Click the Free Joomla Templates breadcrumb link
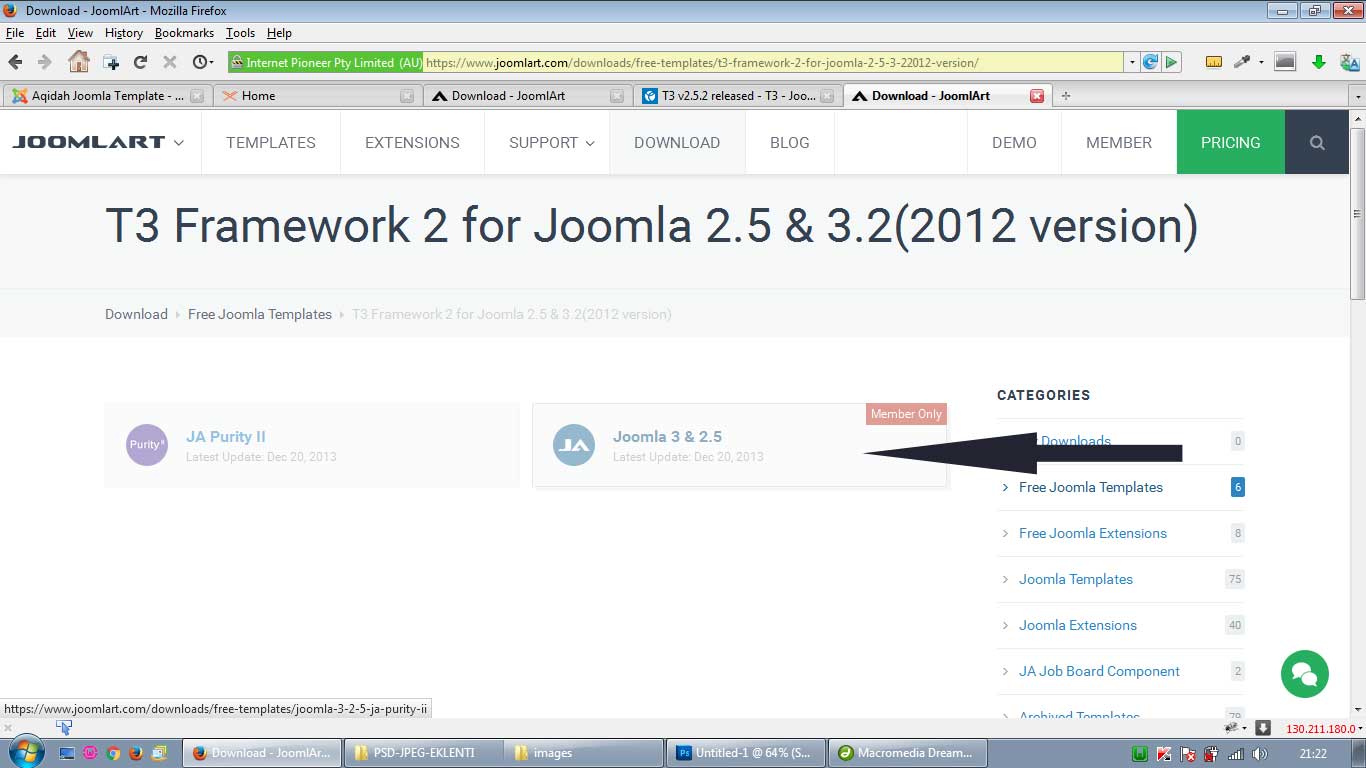 click(260, 314)
